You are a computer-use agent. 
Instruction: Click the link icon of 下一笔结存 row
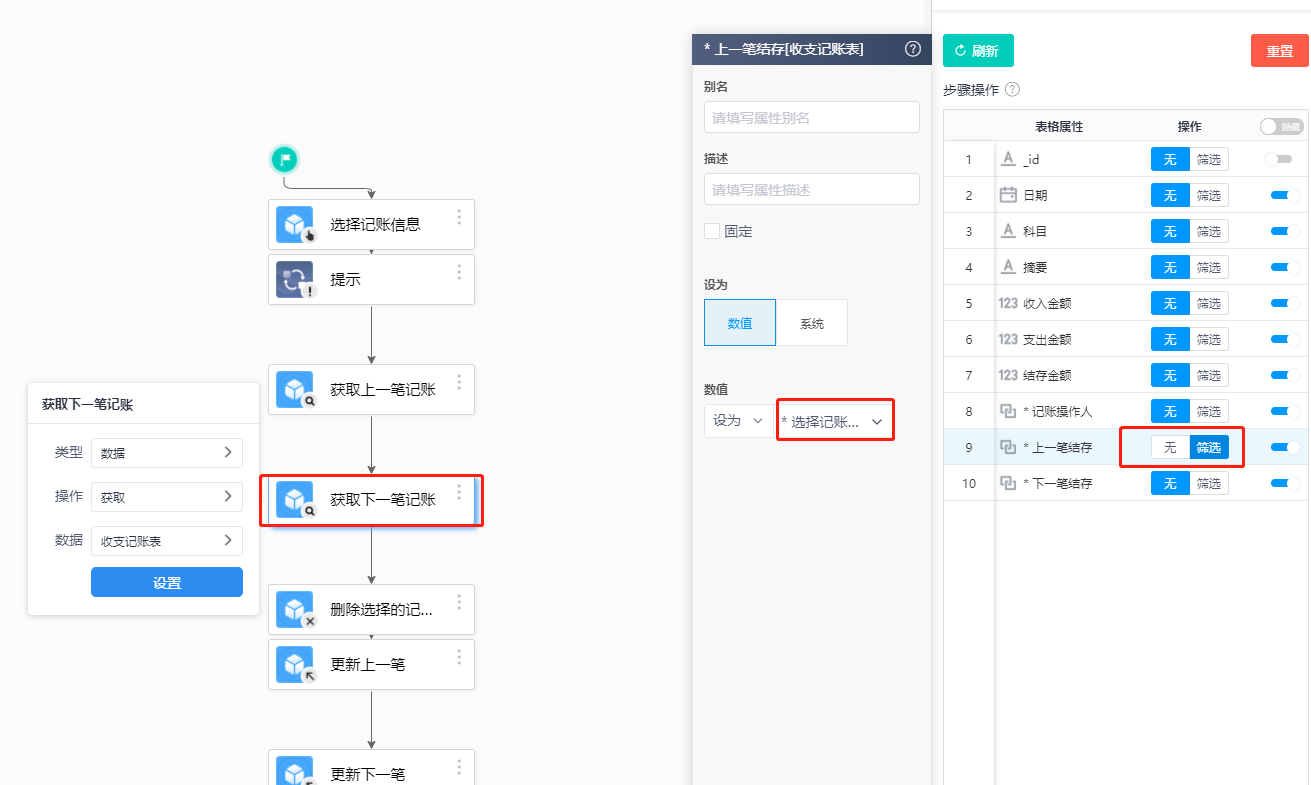pos(1008,483)
